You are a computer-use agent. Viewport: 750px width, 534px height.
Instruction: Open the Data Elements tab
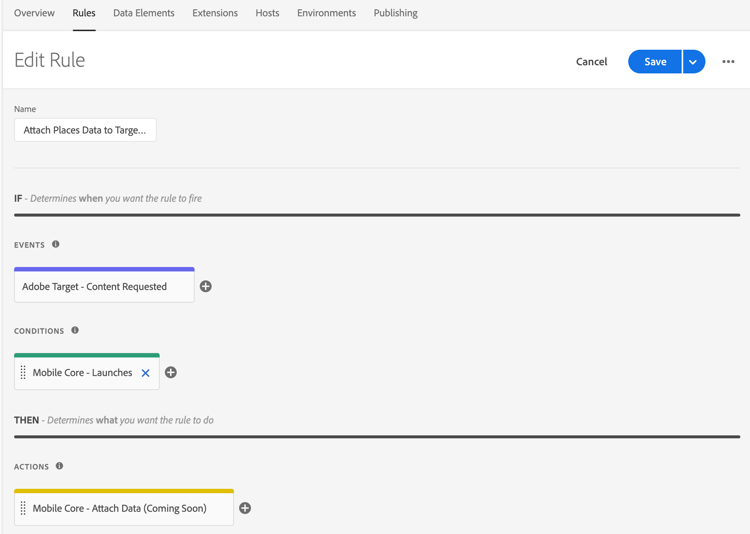click(x=144, y=13)
